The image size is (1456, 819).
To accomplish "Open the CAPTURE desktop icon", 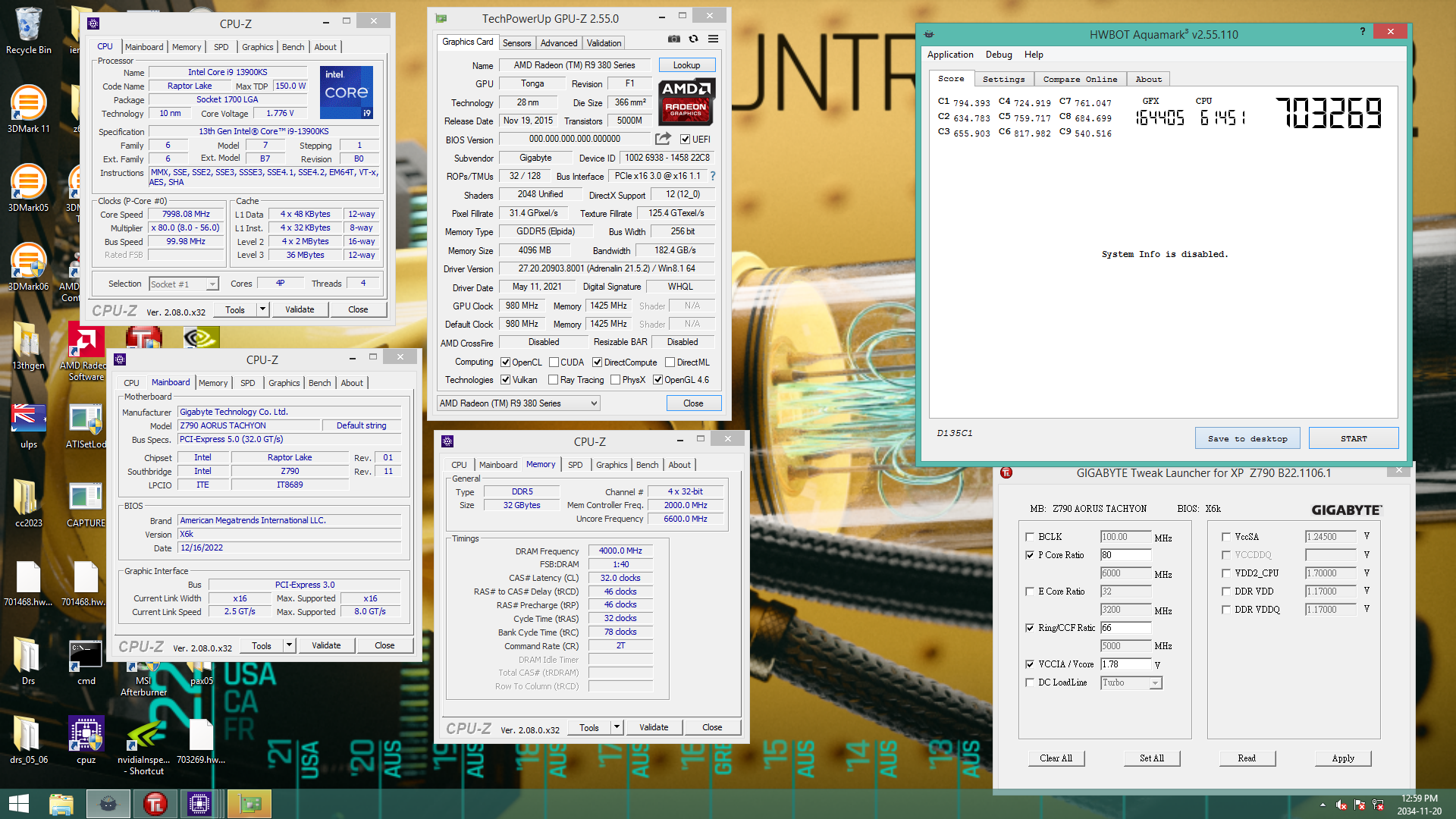I will click(86, 504).
